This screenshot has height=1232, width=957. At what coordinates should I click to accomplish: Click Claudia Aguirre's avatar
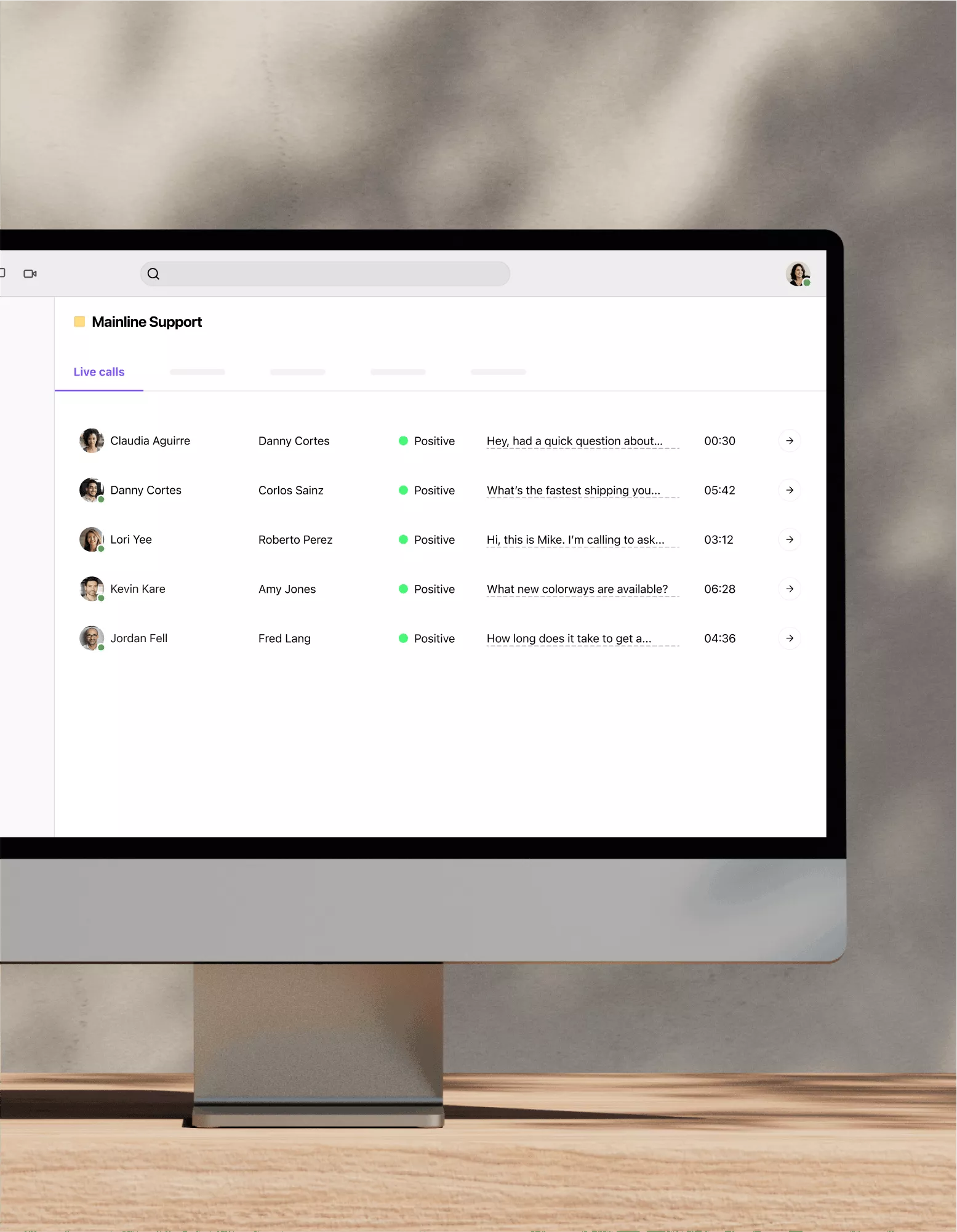point(92,441)
